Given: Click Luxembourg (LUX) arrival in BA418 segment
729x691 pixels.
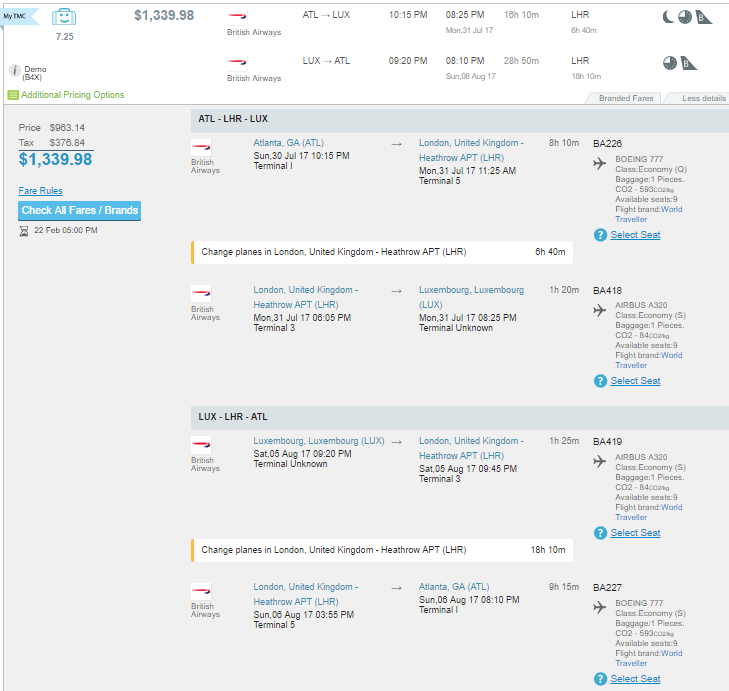Looking at the screenshot, I should pos(471,297).
